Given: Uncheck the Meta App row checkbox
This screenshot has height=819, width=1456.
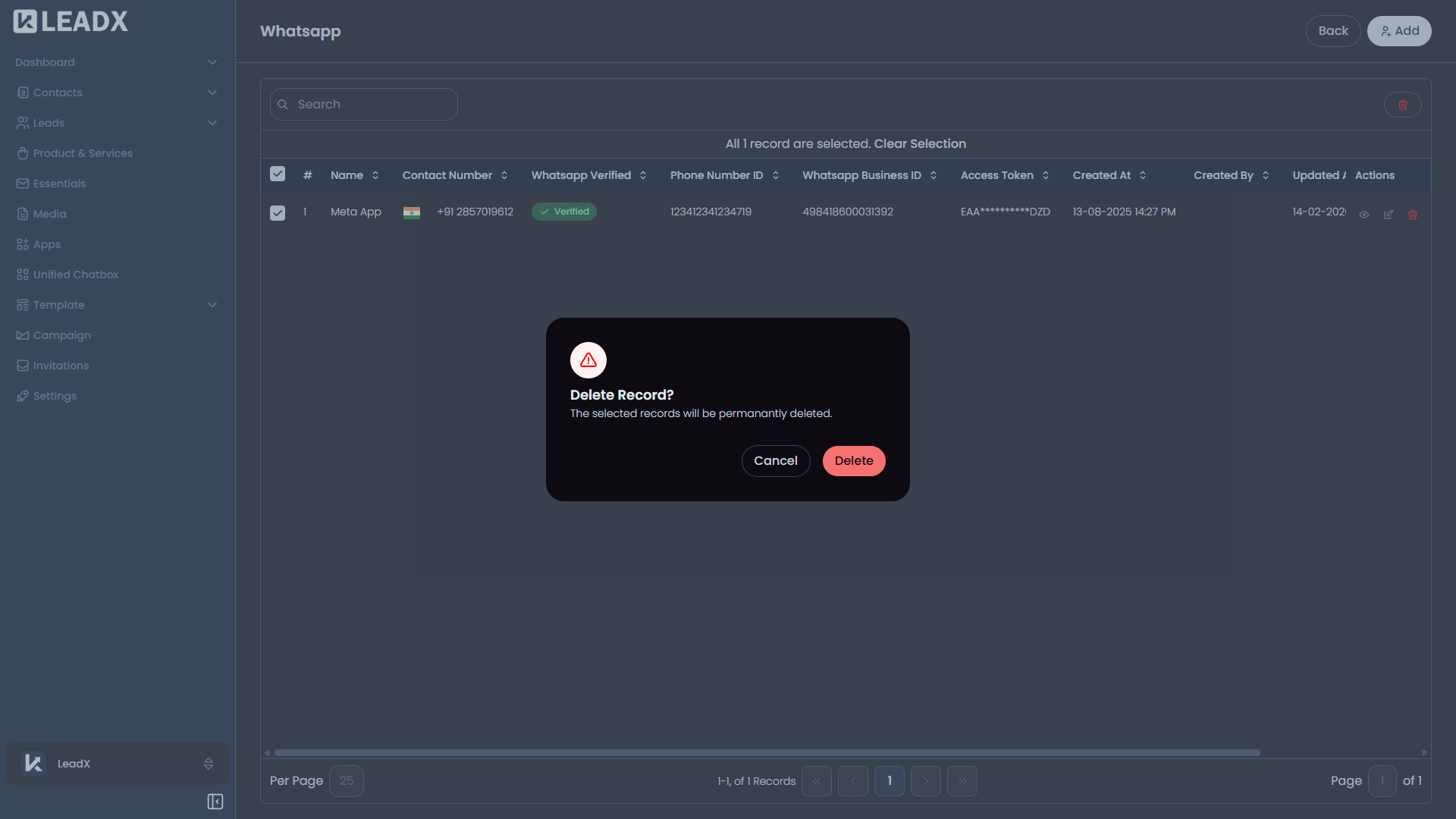Looking at the screenshot, I should (278, 212).
